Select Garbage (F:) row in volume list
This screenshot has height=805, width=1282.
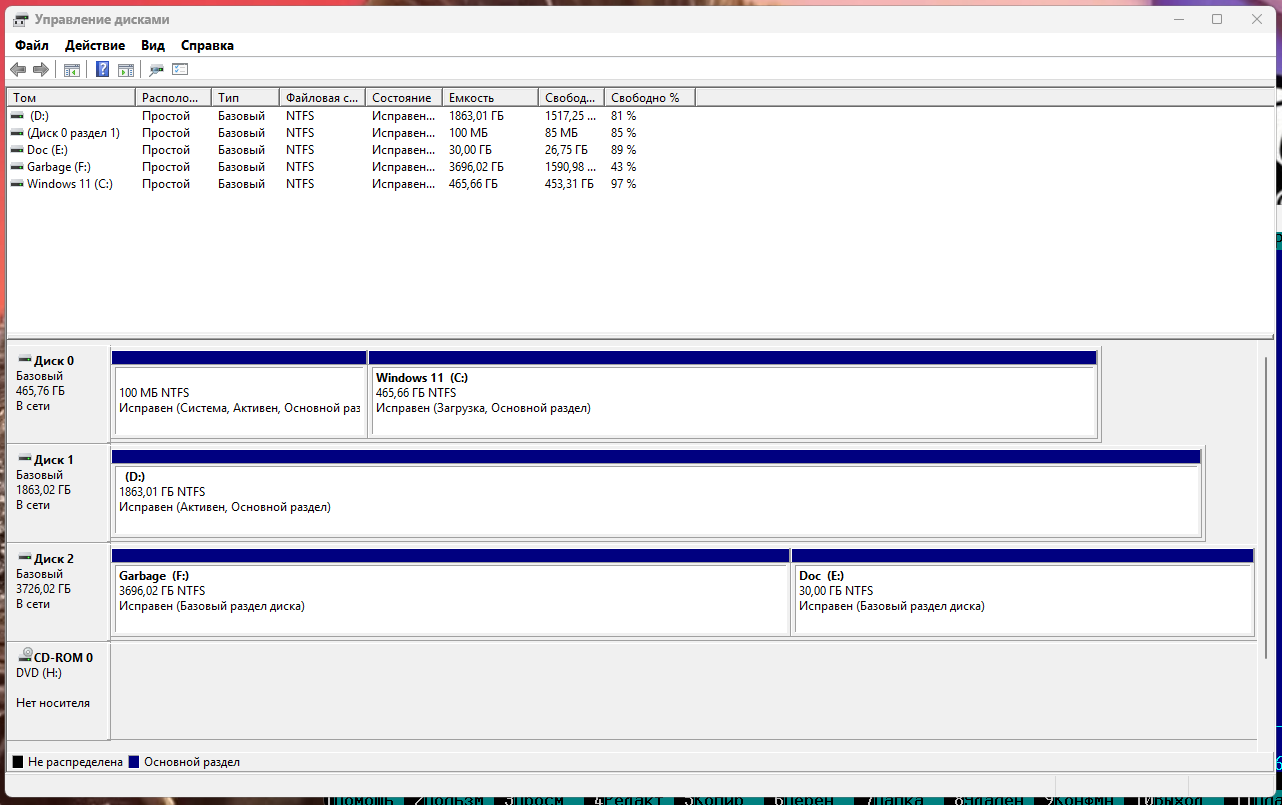58,167
